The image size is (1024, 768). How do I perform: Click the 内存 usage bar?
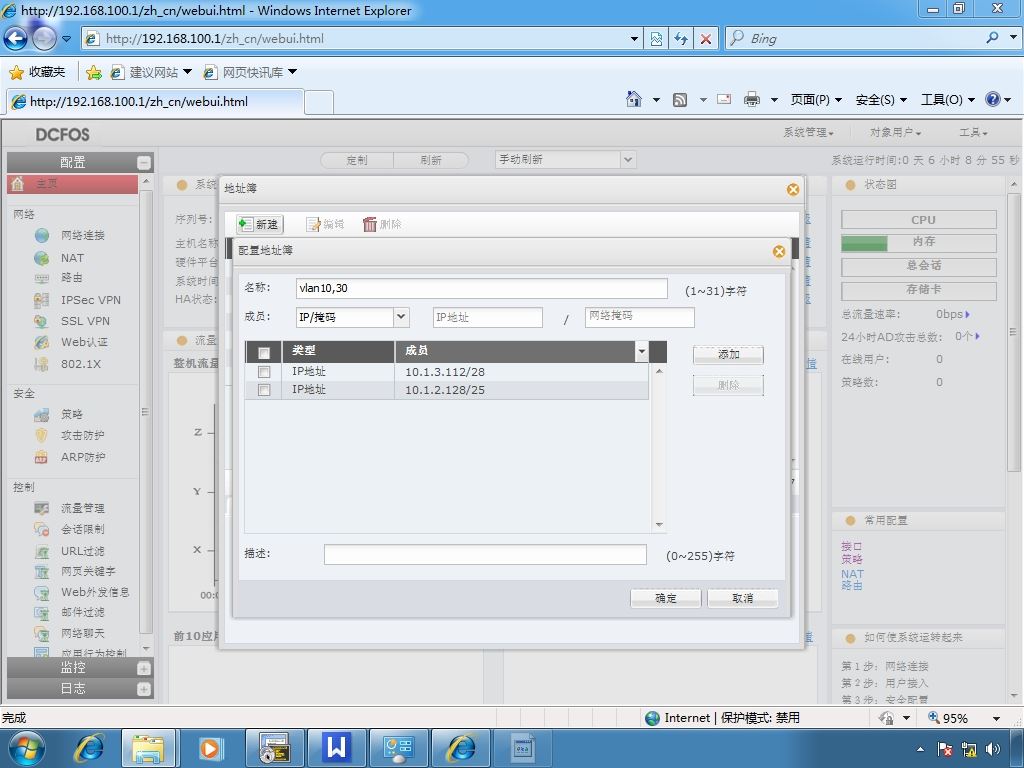919,243
